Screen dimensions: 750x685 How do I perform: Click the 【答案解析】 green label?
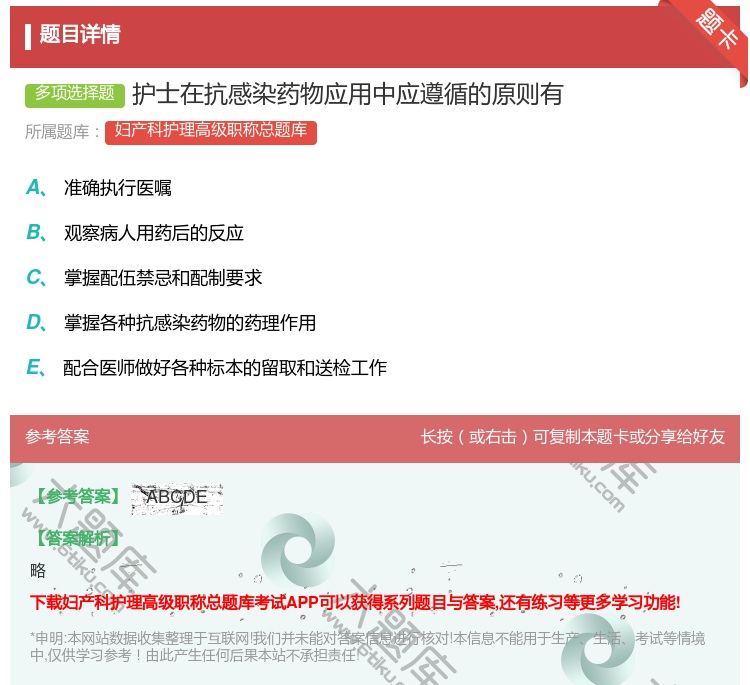(78, 539)
